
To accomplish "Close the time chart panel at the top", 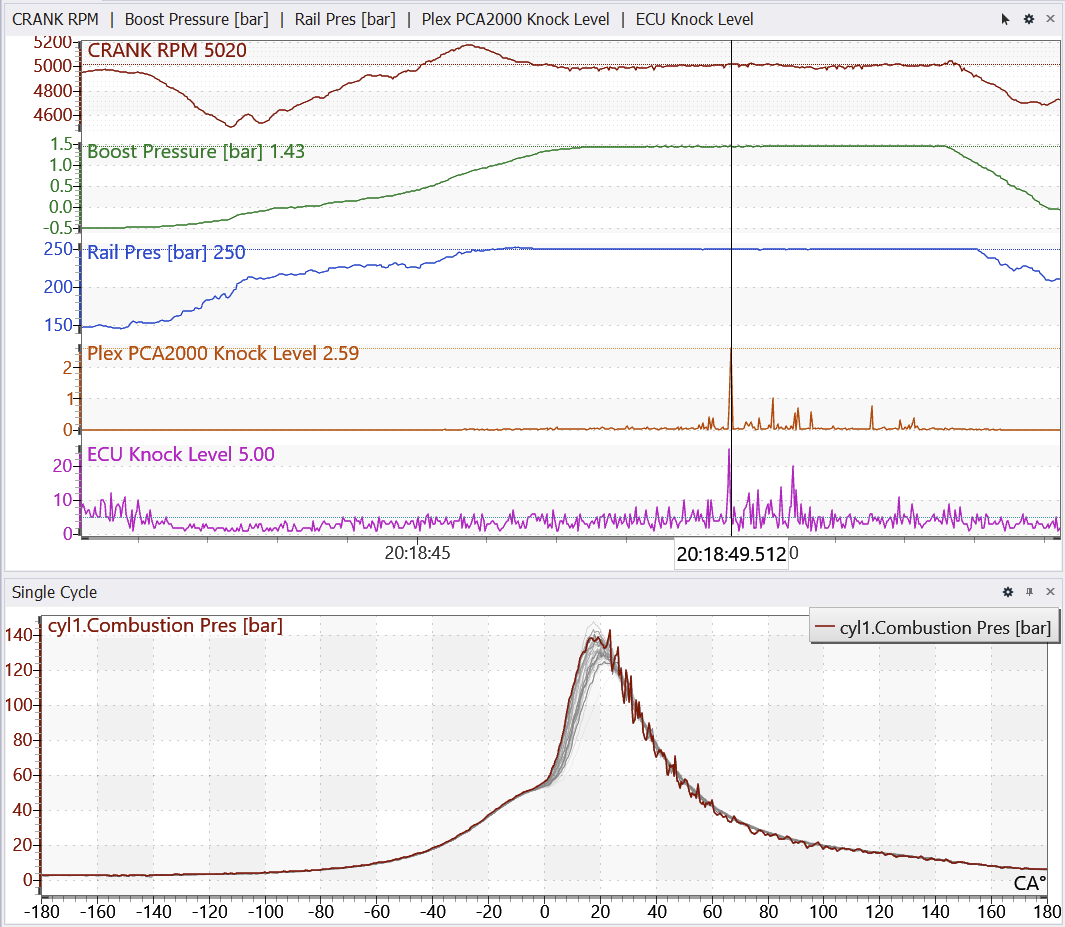I will [x=1050, y=19].
